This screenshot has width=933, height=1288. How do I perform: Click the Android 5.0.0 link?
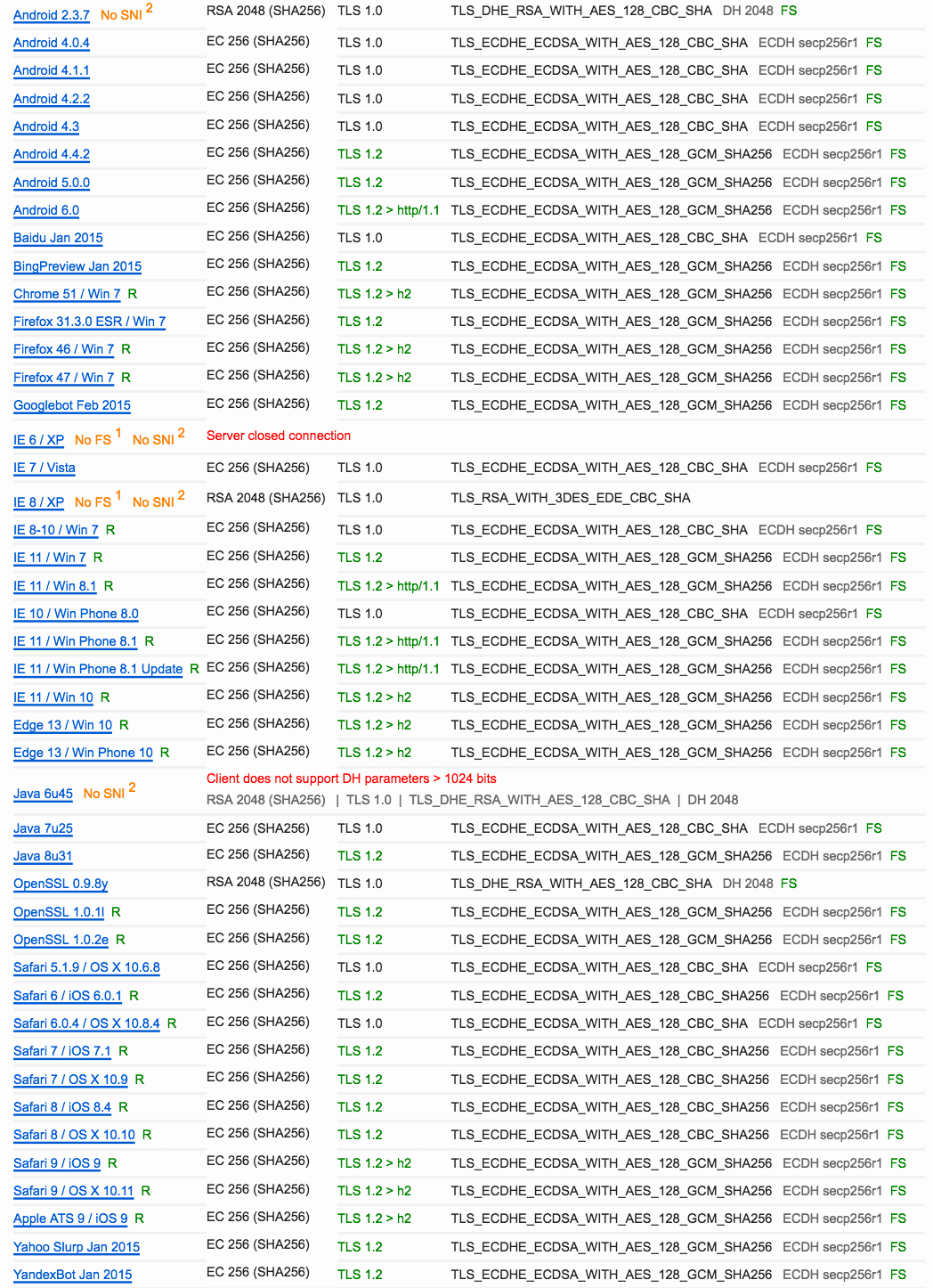(x=52, y=183)
